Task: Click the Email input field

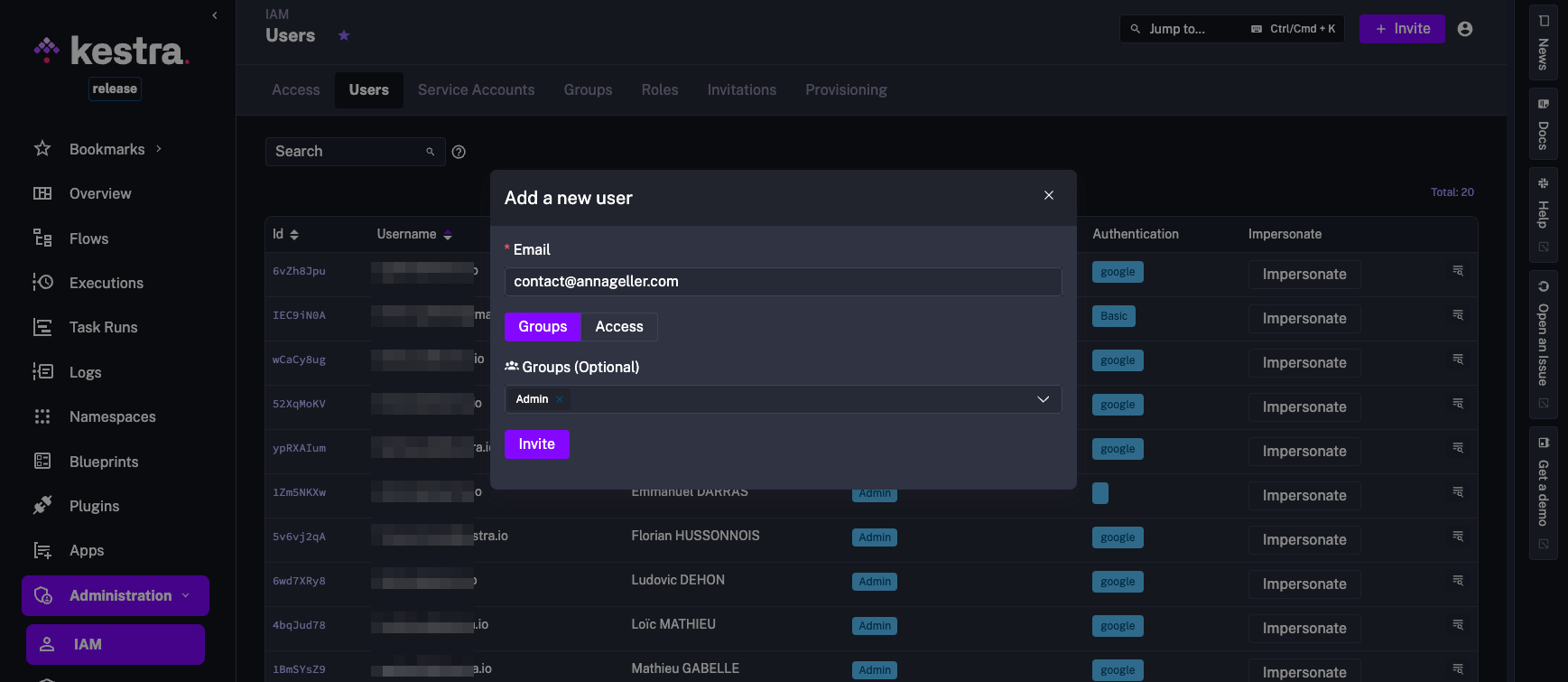Action: (782, 282)
